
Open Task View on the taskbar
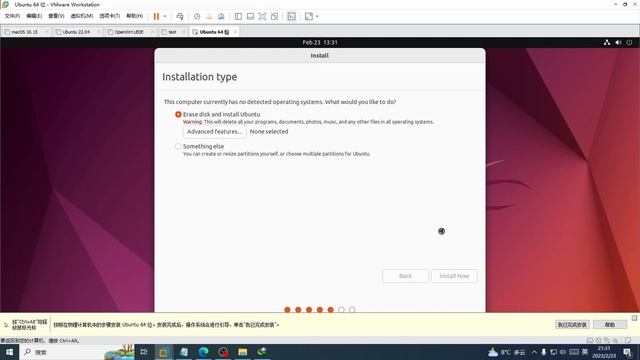pyautogui.click(x=144, y=352)
